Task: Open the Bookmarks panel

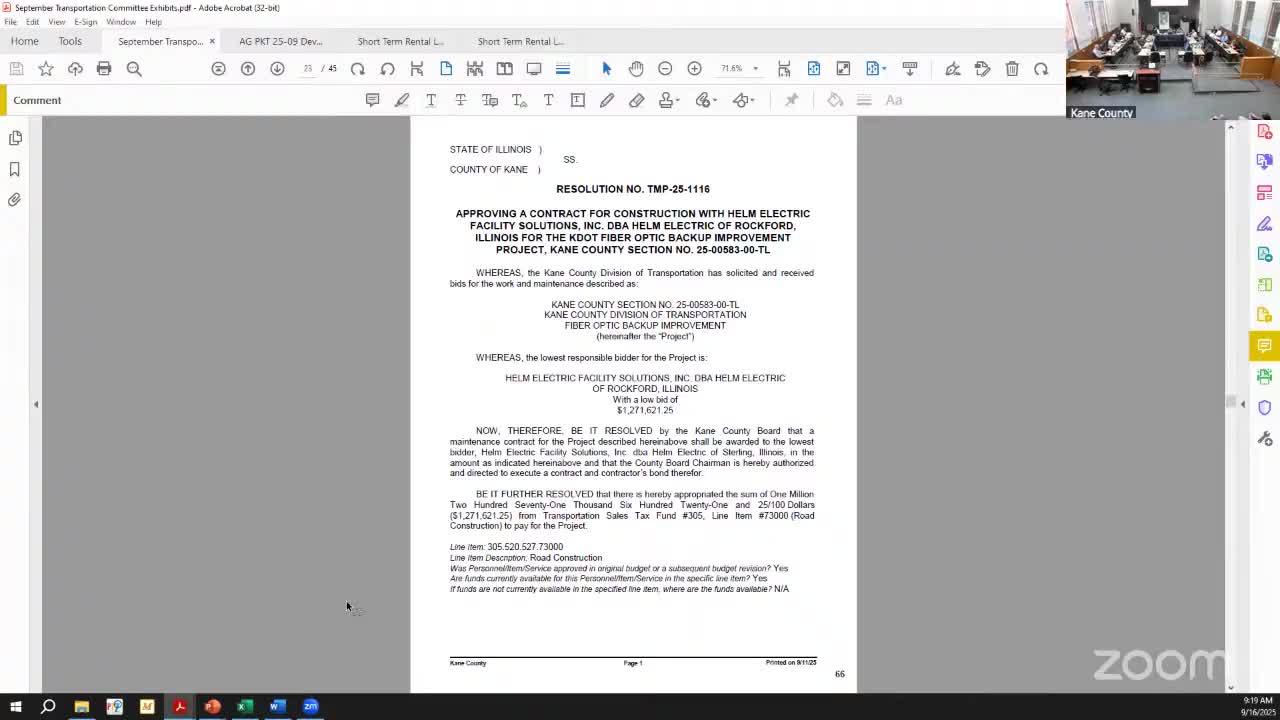Action: [15, 169]
